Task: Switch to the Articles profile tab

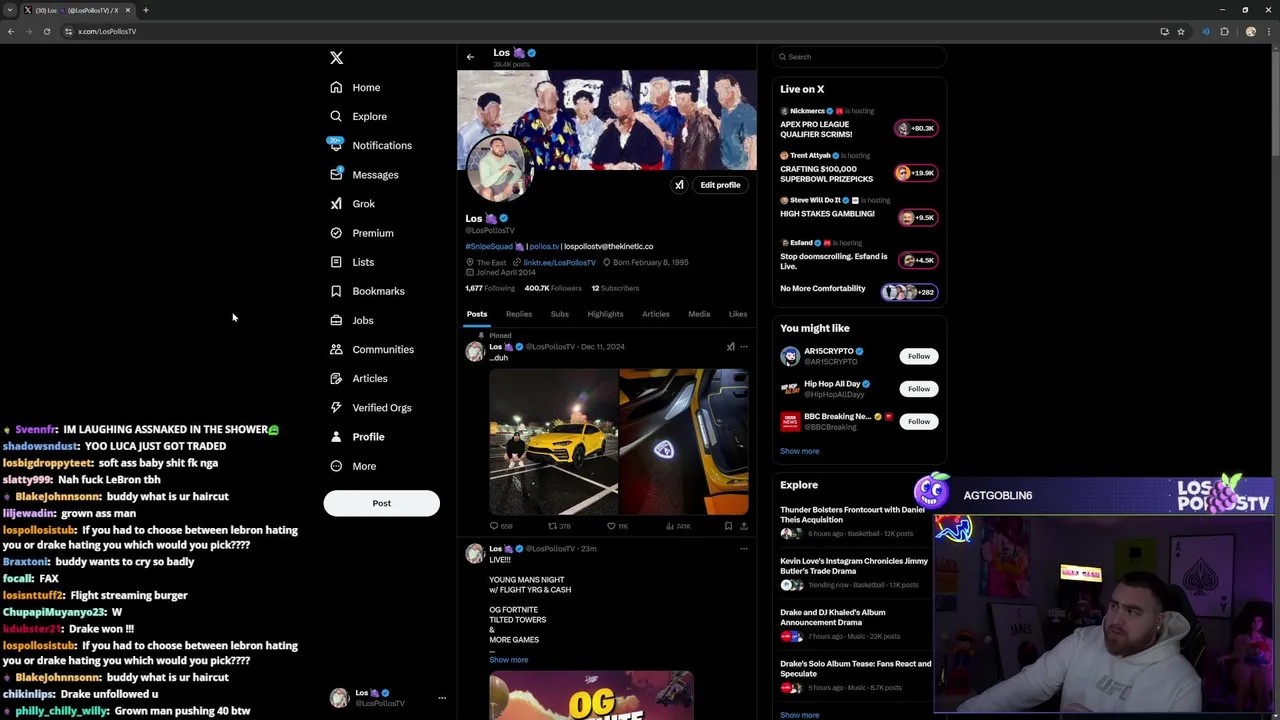Action: click(x=655, y=314)
